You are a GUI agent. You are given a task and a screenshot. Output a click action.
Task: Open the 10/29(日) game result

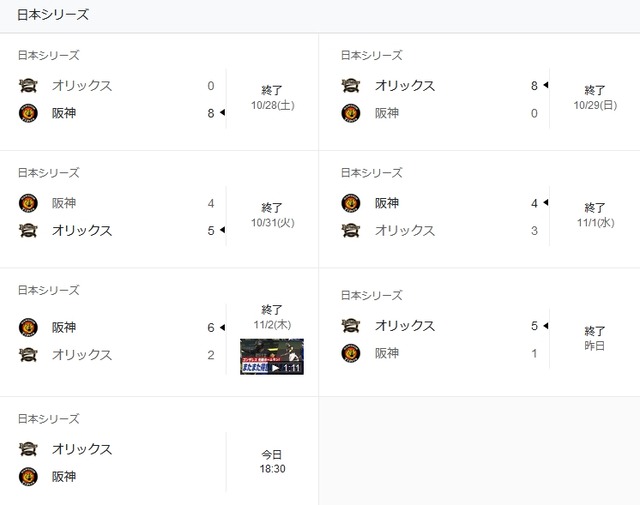tap(479, 92)
